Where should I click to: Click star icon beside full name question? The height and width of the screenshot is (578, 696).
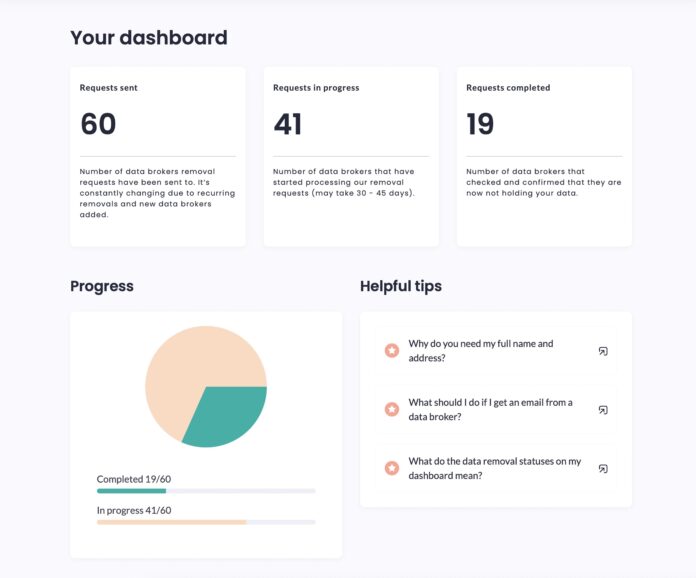[x=392, y=351]
